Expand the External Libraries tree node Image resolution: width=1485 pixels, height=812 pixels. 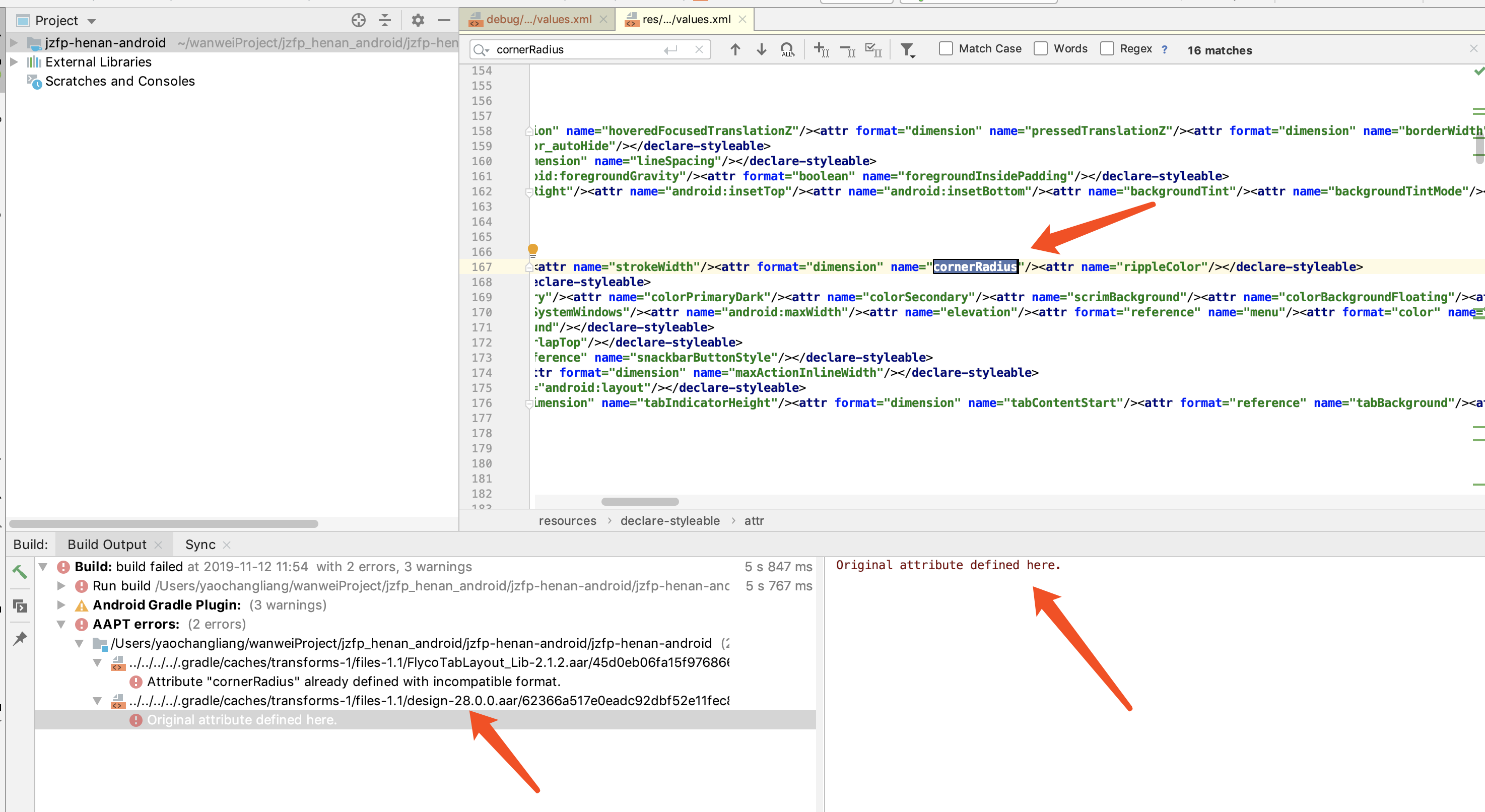click(15, 61)
